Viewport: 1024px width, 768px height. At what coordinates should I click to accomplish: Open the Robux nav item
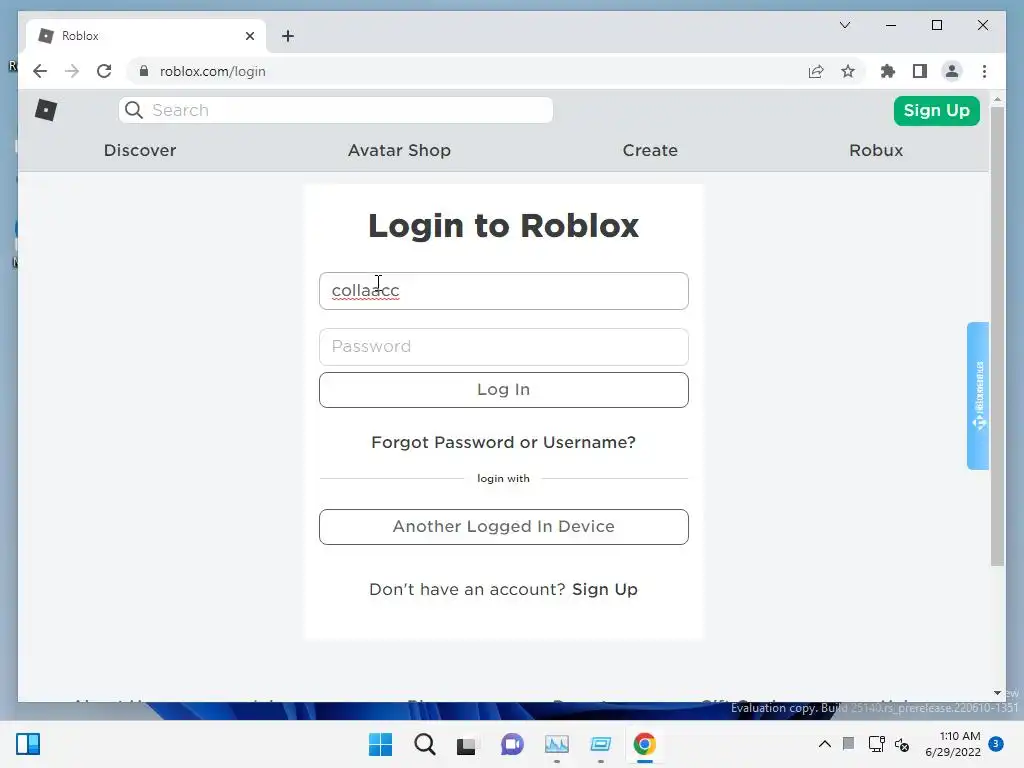876,150
